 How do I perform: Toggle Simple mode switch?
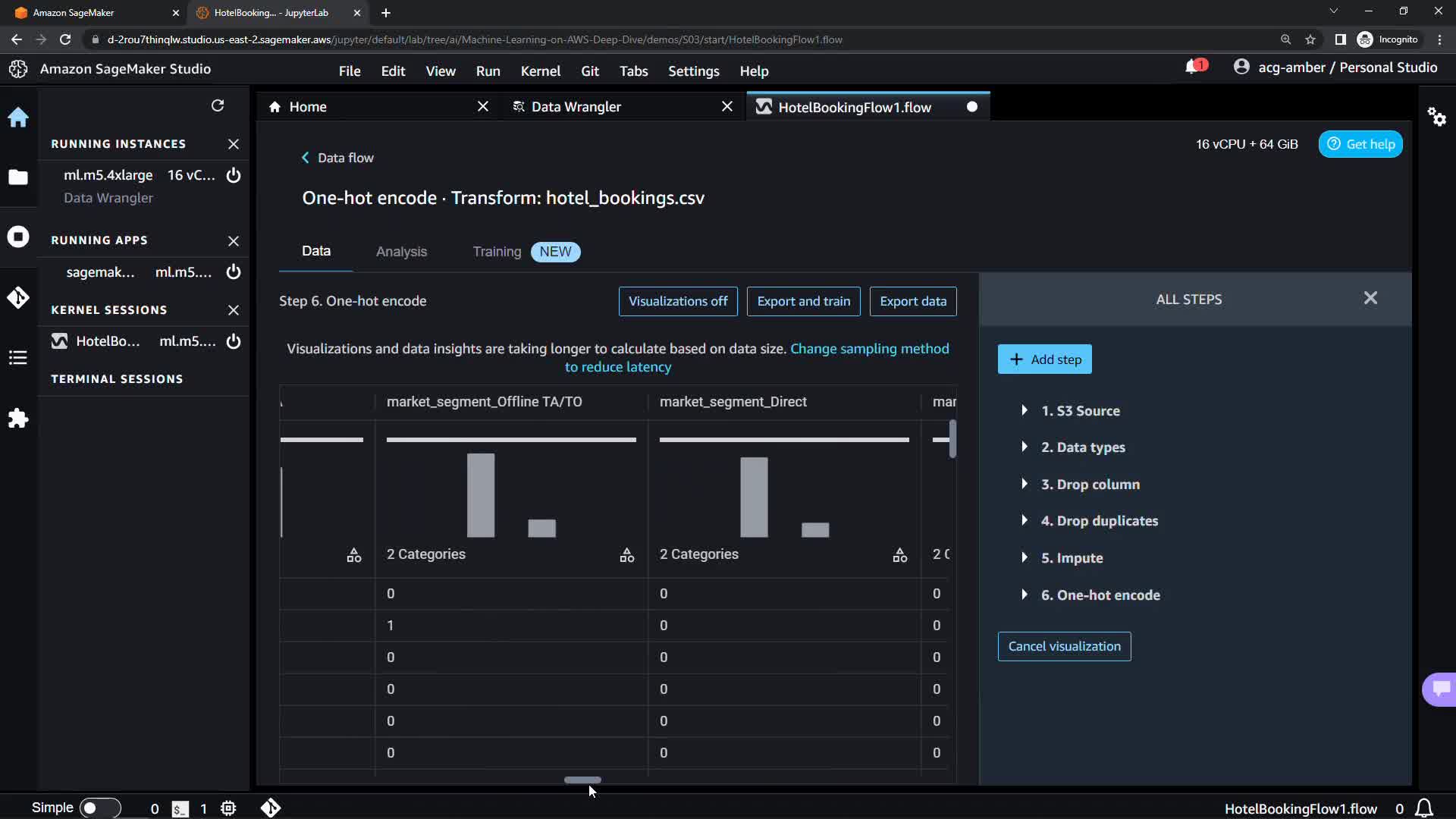(99, 808)
